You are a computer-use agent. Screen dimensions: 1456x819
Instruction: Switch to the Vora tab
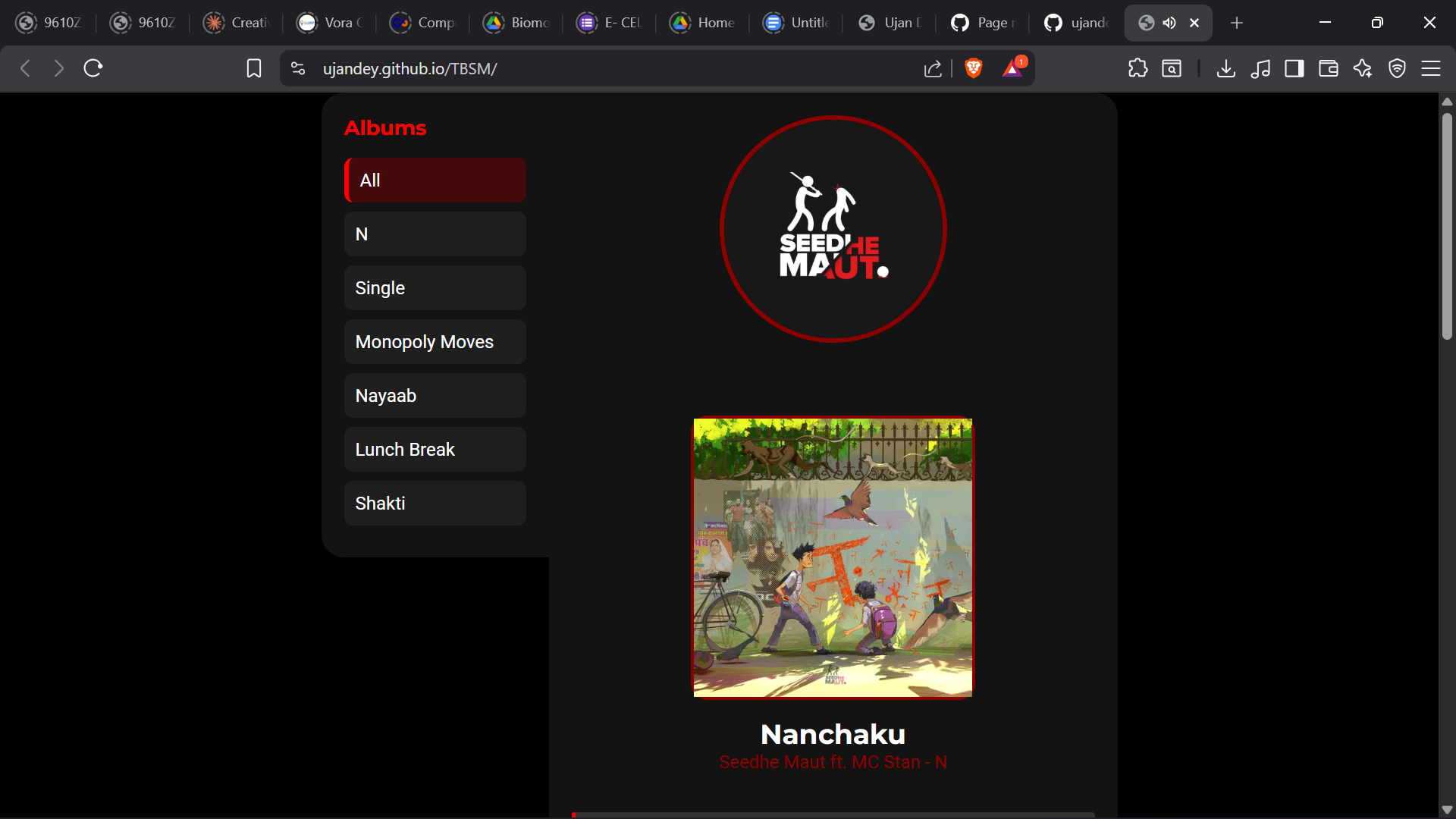click(x=330, y=23)
